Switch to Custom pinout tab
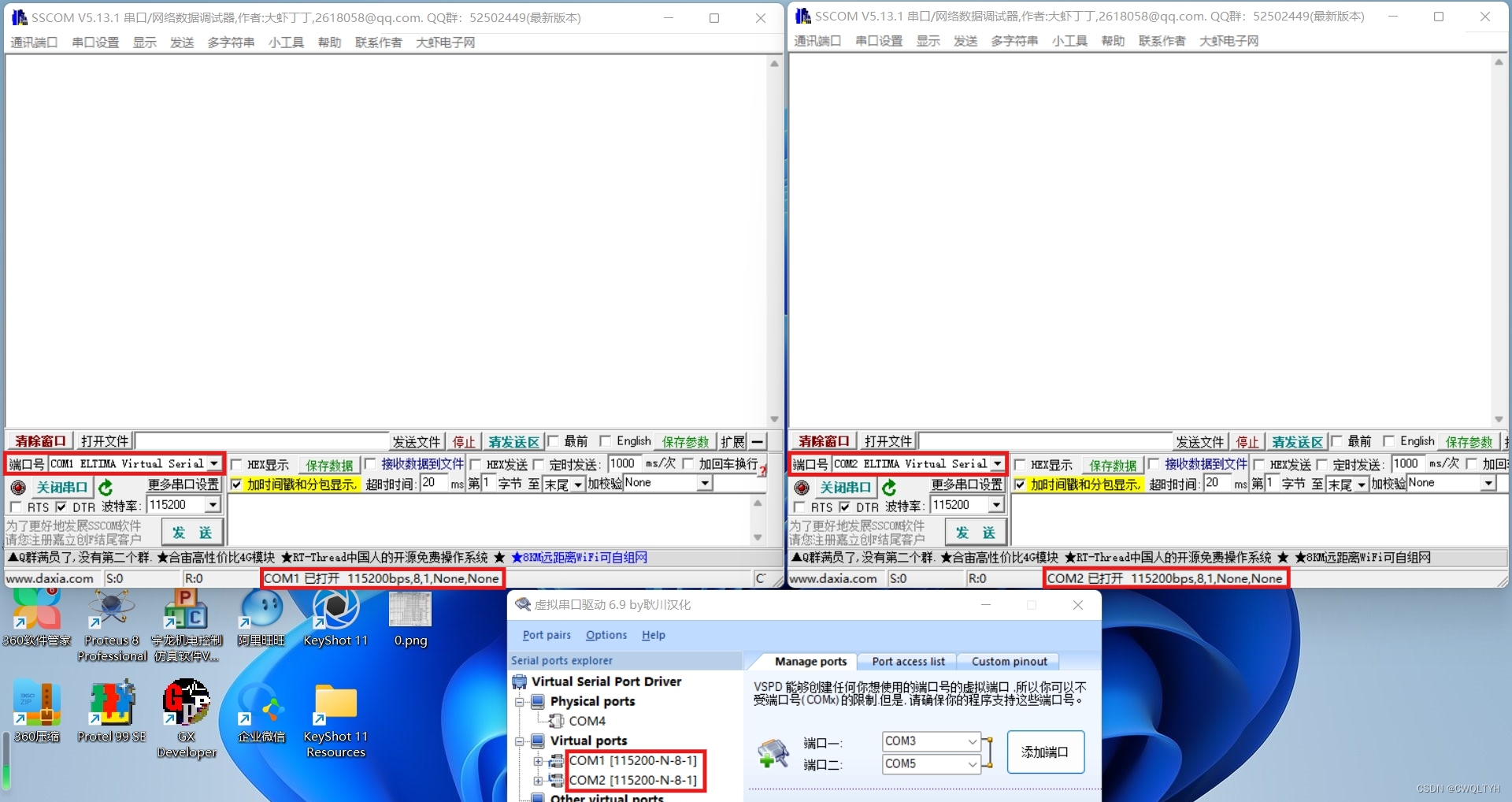This screenshot has height=802, width=1512. (1010, 662)
